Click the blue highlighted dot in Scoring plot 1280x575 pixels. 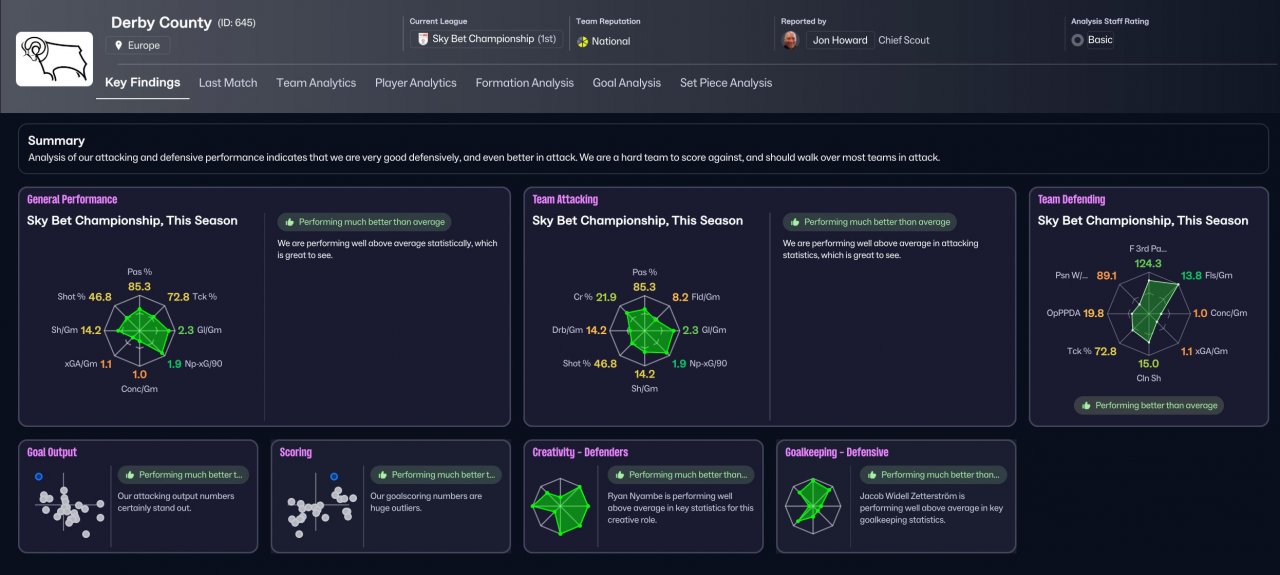[x=334, y=477]
